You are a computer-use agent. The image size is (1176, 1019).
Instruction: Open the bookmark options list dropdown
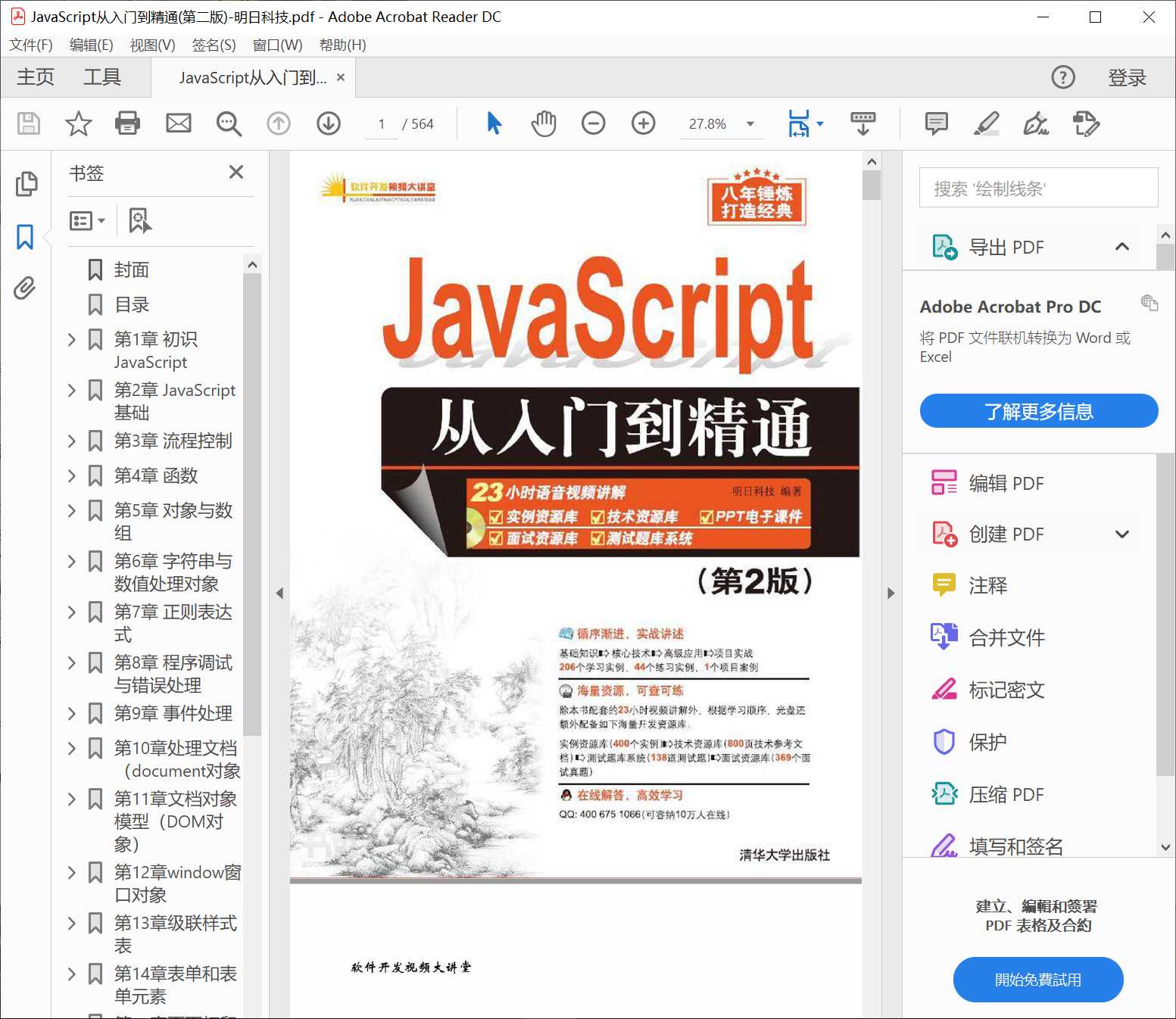87,220
